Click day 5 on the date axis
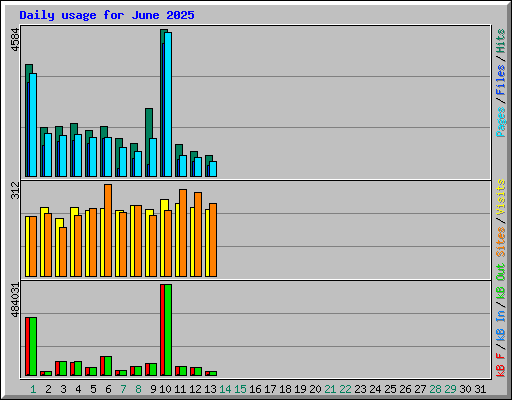 coord(93,389)
